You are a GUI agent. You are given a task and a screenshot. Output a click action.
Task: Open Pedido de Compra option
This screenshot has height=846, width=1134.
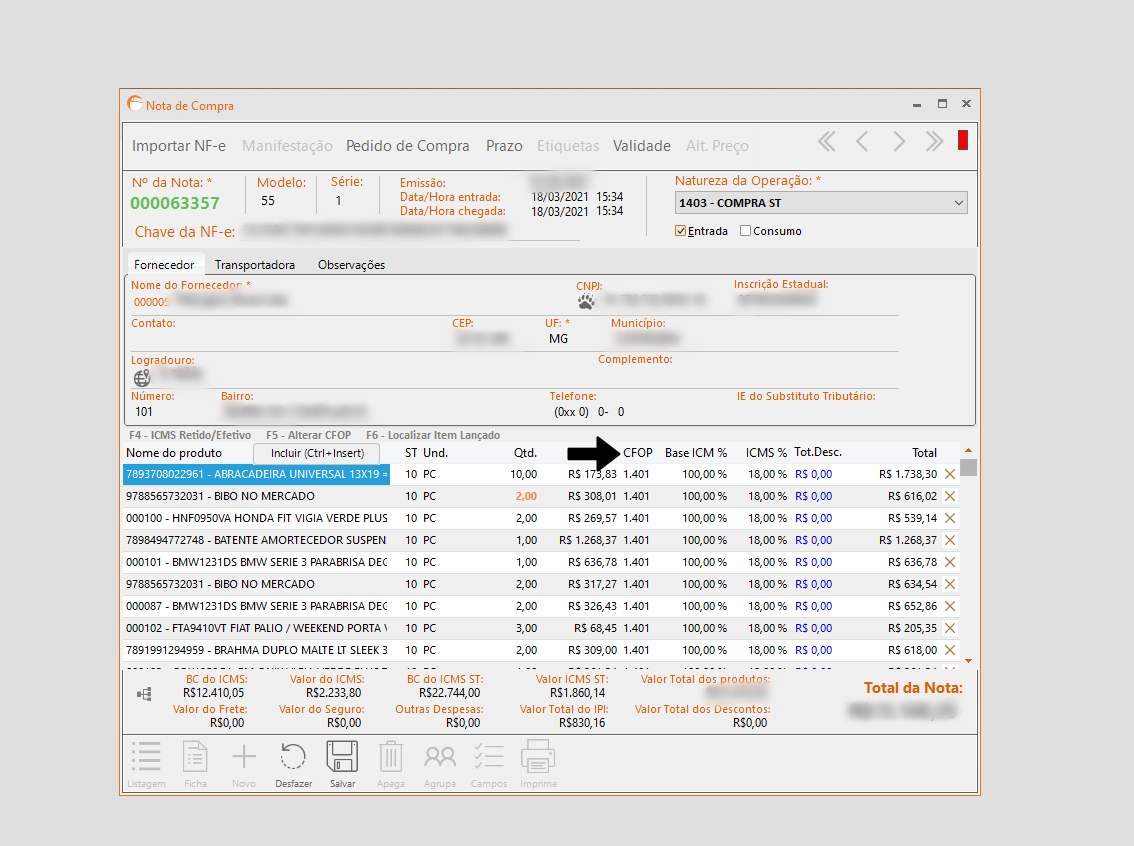click(407, 146)
